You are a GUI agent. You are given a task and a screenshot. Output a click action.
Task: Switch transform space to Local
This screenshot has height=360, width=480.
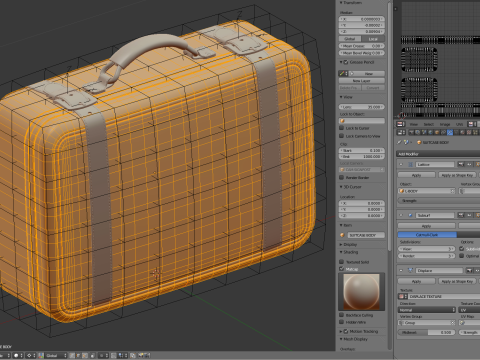(x=373, y=39)
